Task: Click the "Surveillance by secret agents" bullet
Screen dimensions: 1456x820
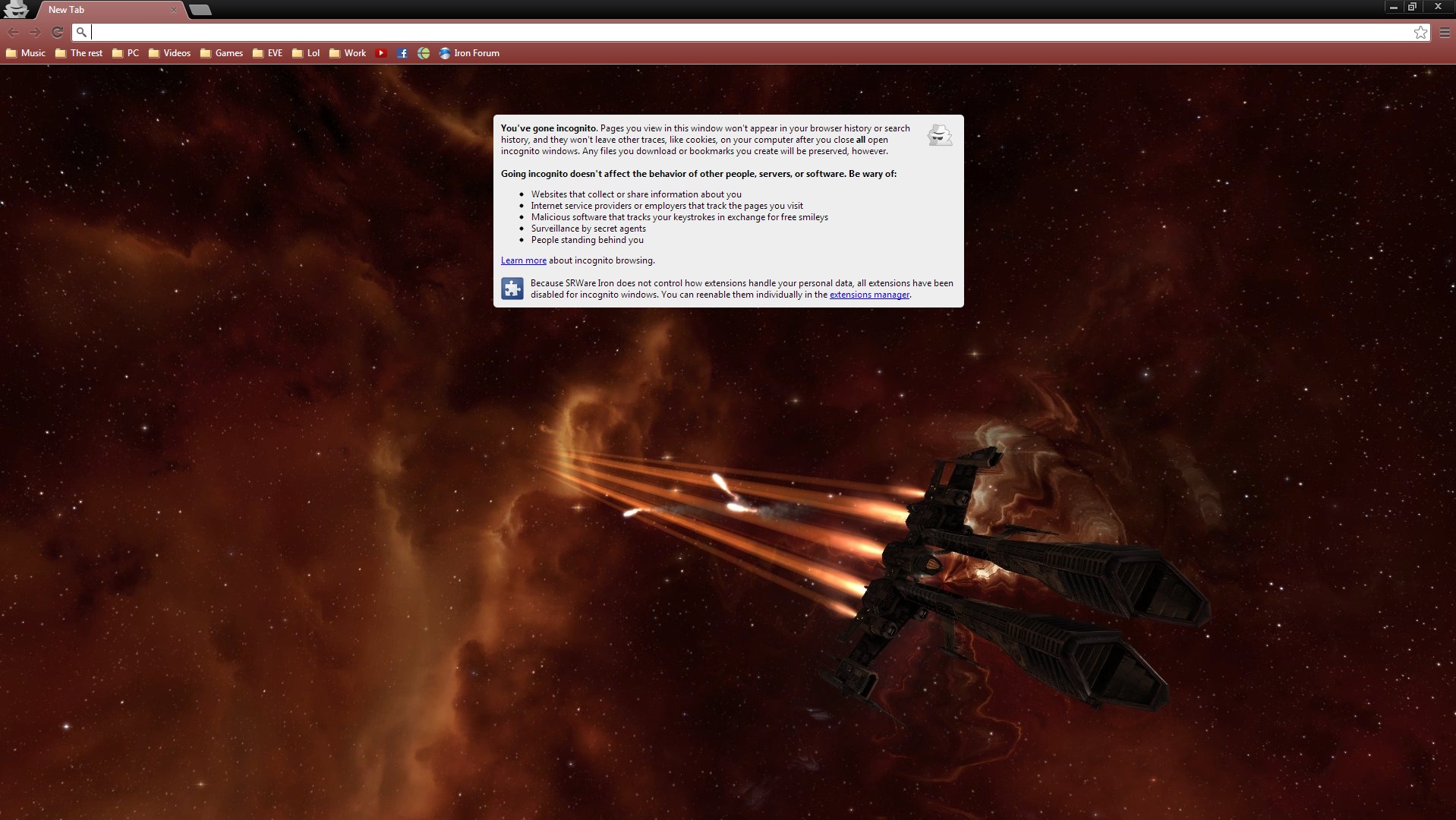Action: point(588,229)
